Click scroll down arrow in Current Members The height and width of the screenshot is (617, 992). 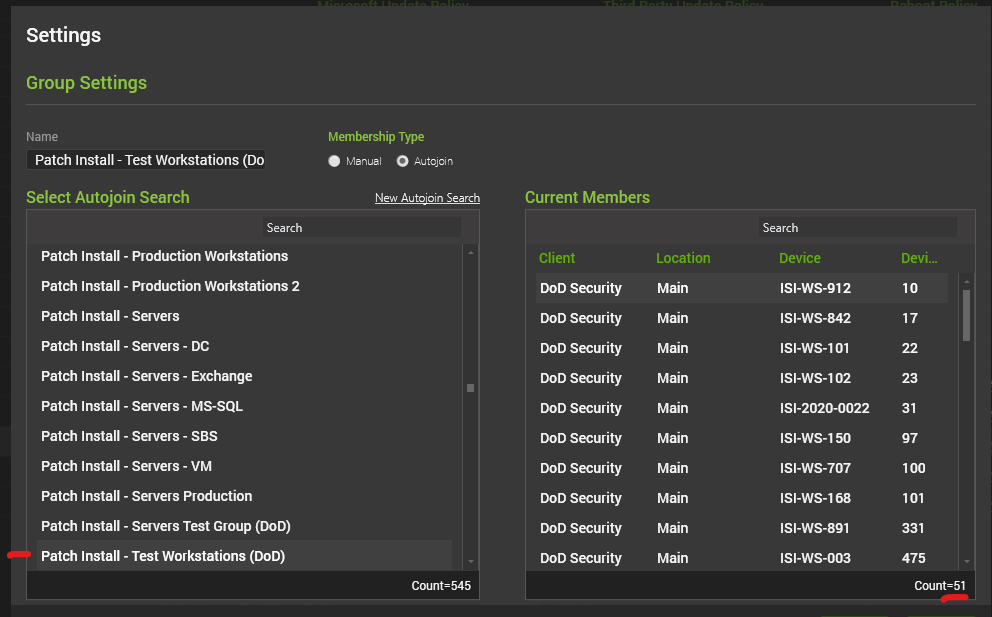coord(966,561)
